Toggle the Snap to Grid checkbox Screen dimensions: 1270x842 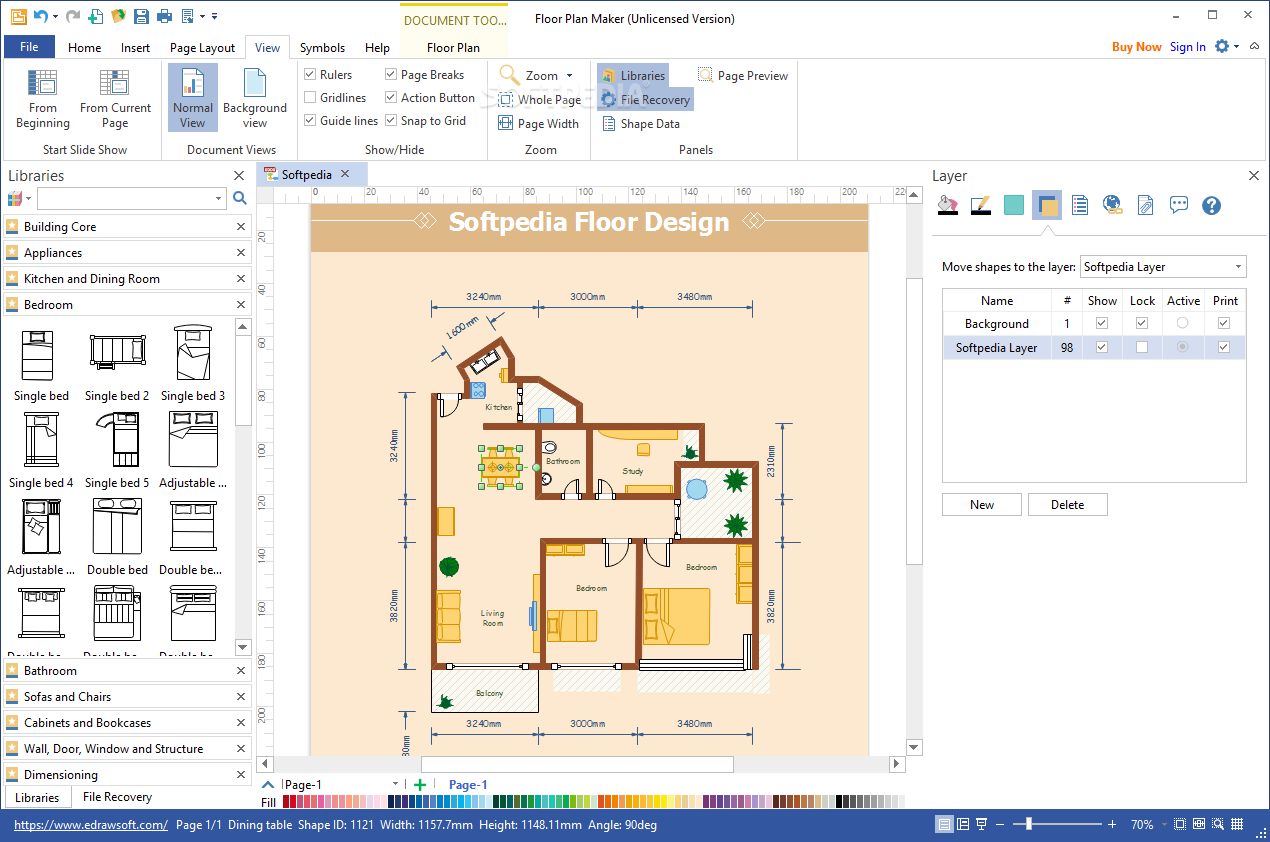tap(391, 121)
